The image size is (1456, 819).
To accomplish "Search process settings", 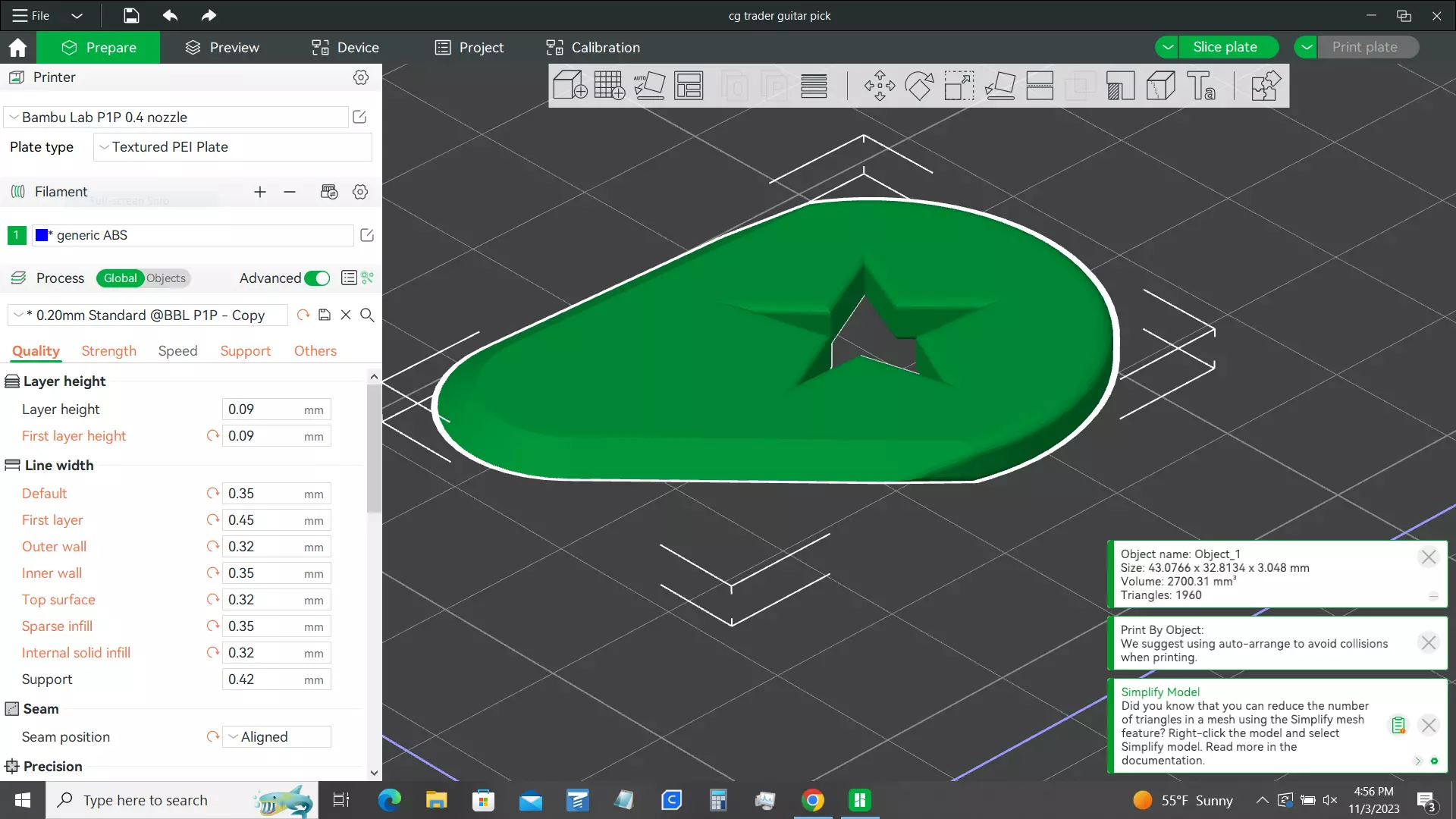I will point(367,315).
